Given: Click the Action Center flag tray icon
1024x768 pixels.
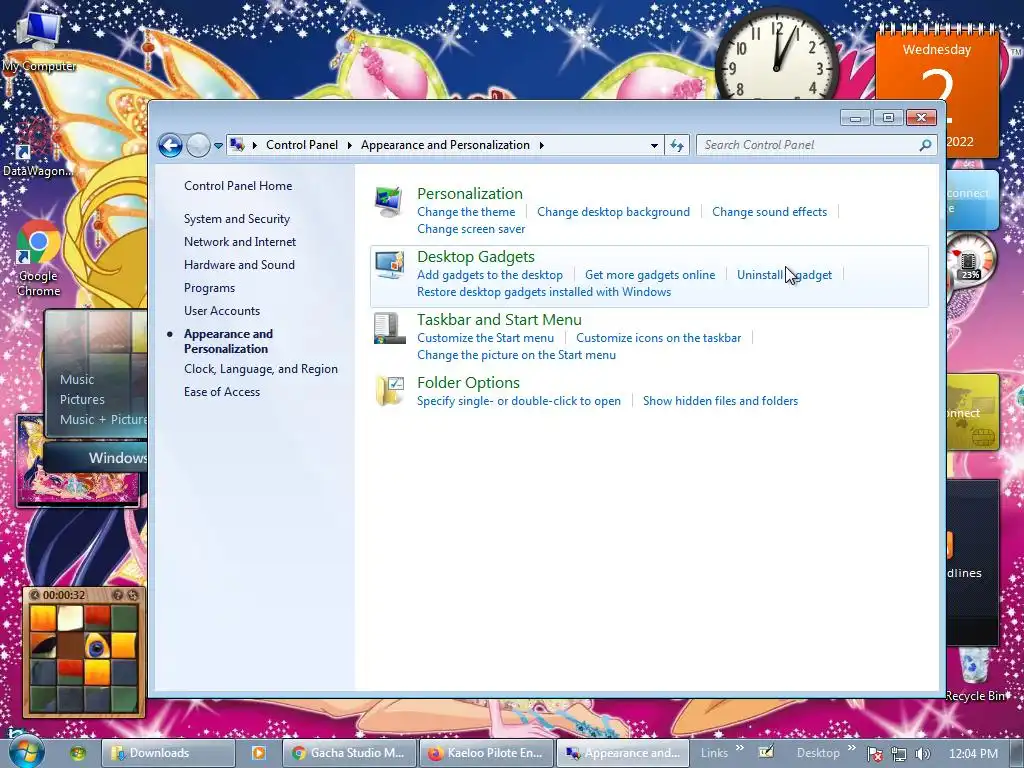Looking at the screenshot, I should pos(874,754).
